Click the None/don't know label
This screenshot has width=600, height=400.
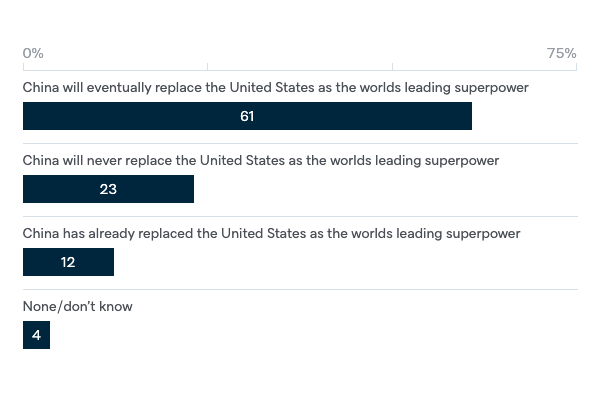pyautogui.click(x=78, y=306)
